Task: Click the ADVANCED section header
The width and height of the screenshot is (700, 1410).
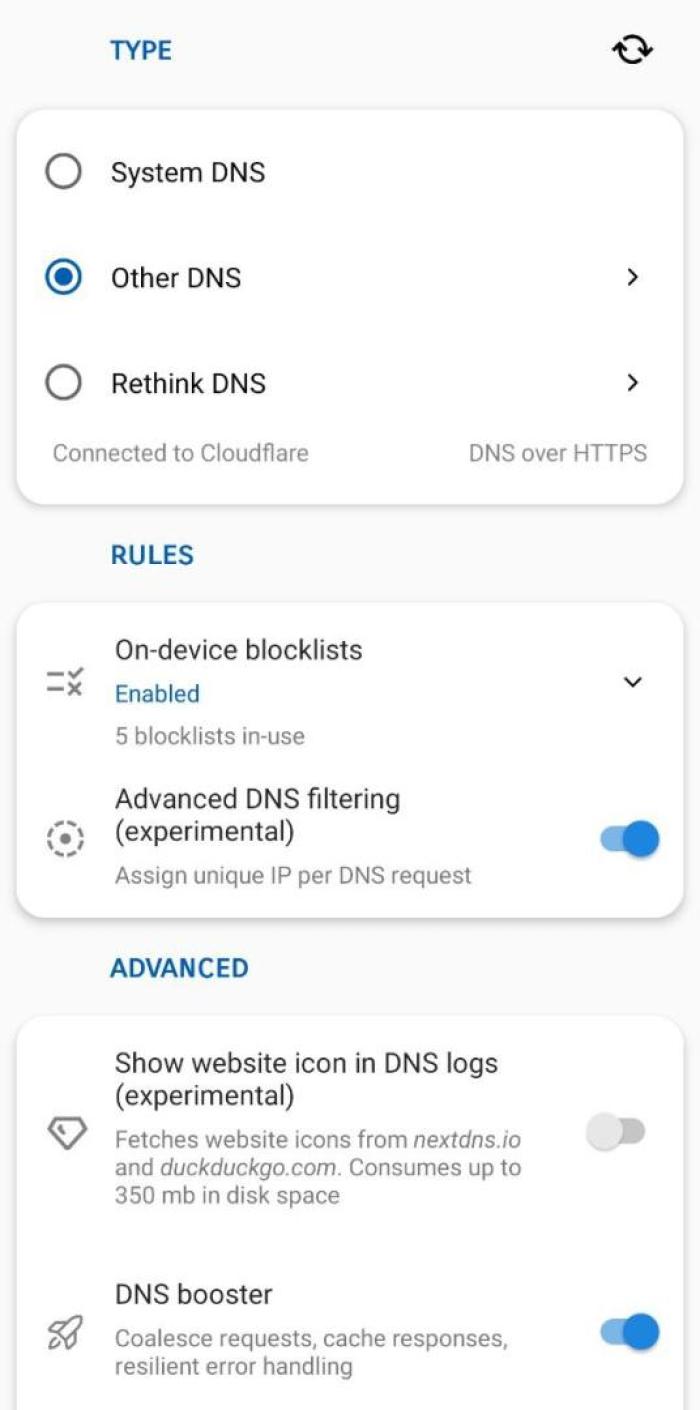Action: tap(180, 967)
